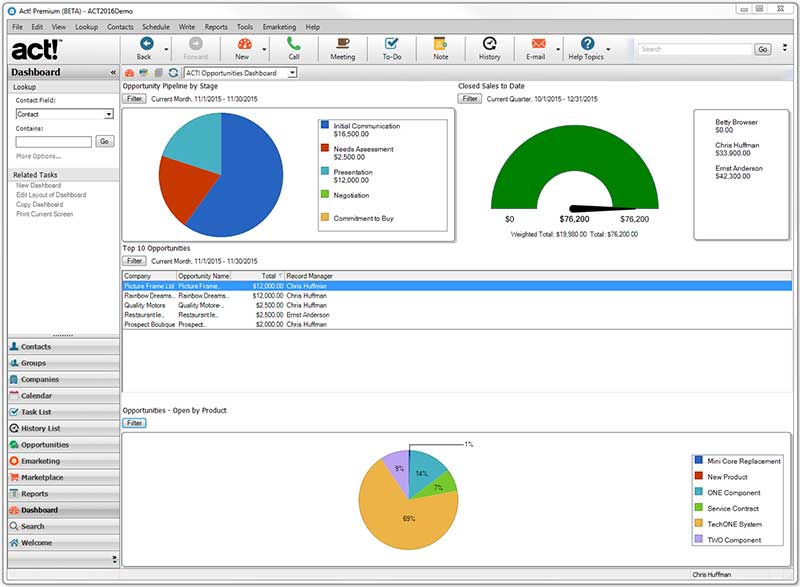
Task: Create a To-Do with the checkmark icon
Action: click(391, 44)
